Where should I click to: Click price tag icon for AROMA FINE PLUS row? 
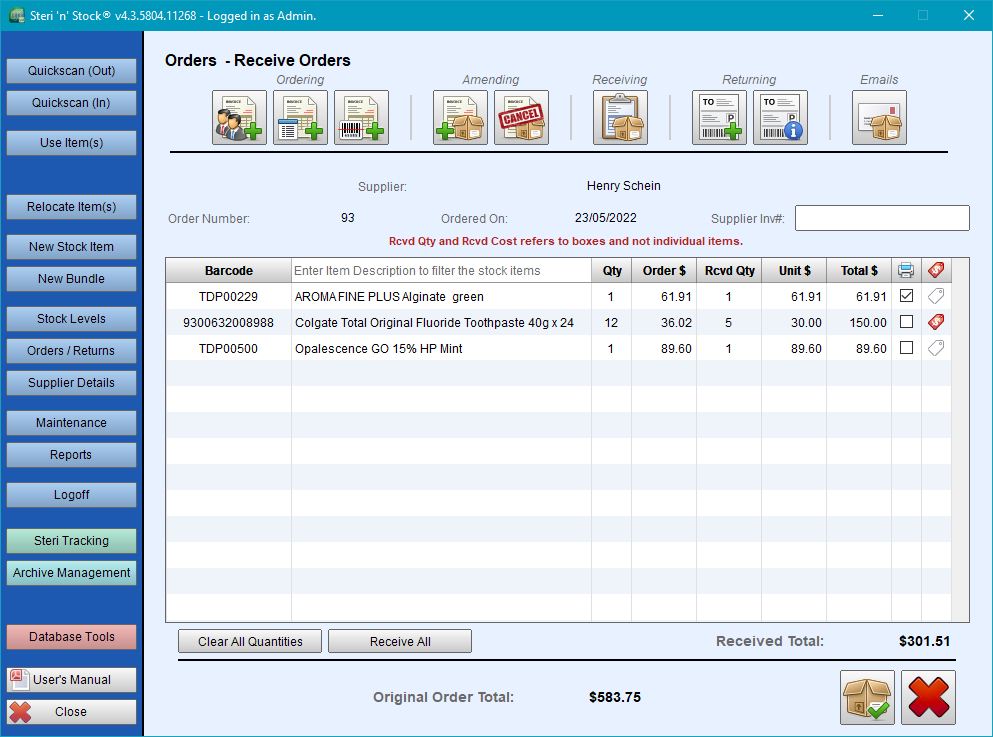point(936,296)
